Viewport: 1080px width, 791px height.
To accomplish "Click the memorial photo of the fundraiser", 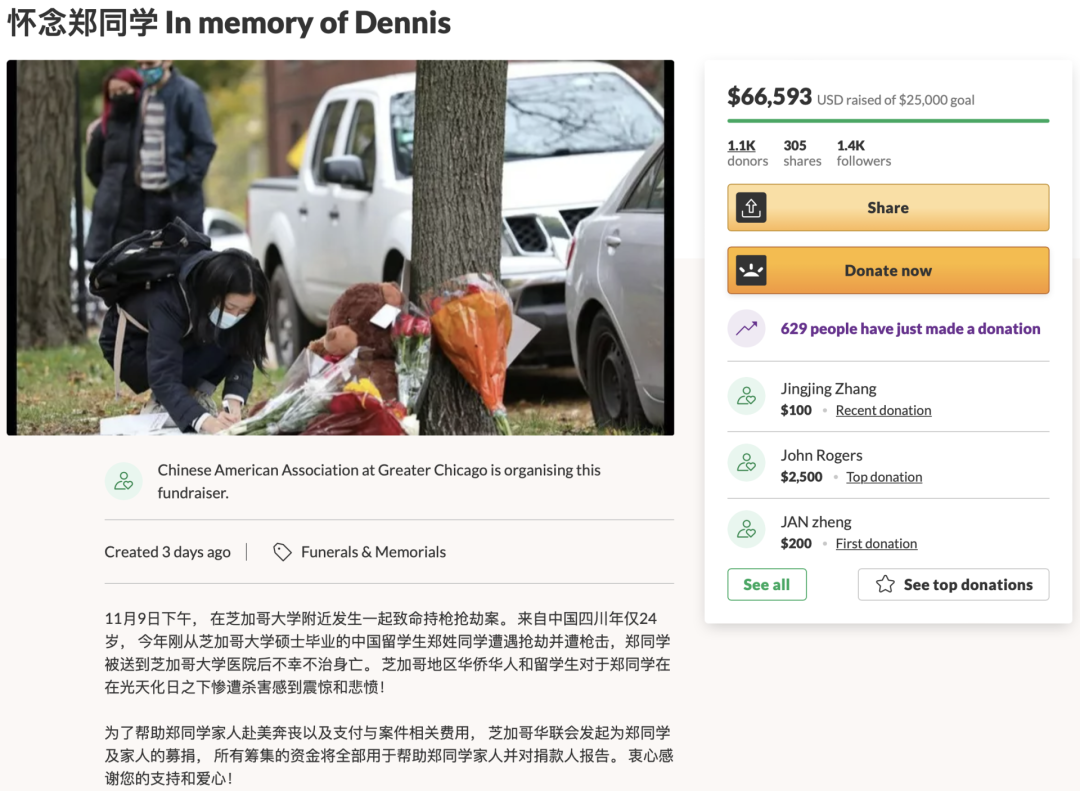I will point(340,247).
